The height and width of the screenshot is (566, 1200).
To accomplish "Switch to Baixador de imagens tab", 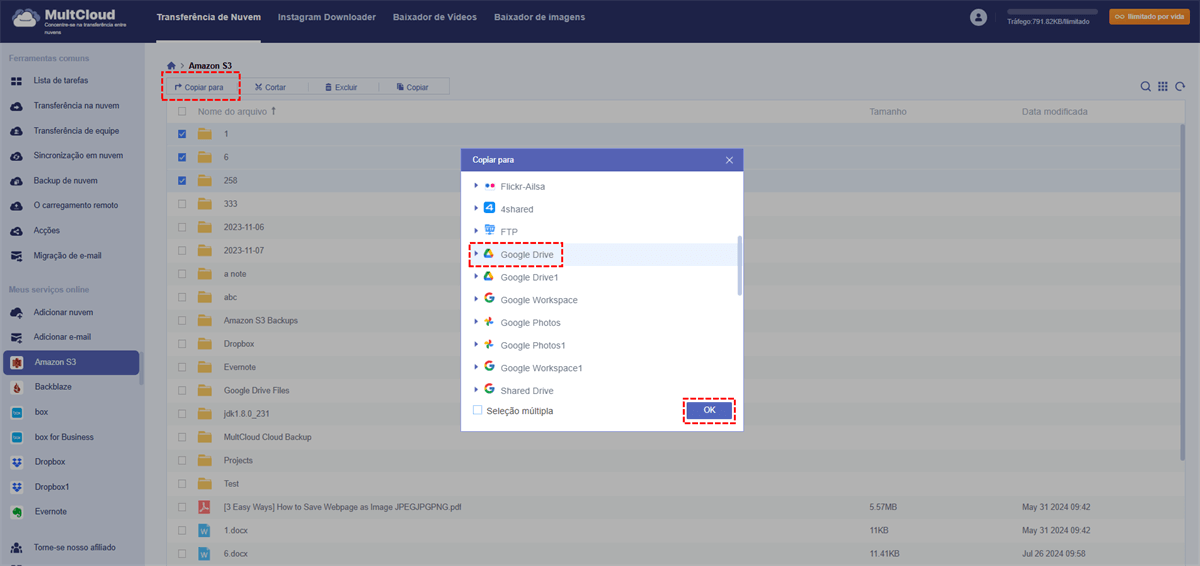I will click(x=540, y=18).
